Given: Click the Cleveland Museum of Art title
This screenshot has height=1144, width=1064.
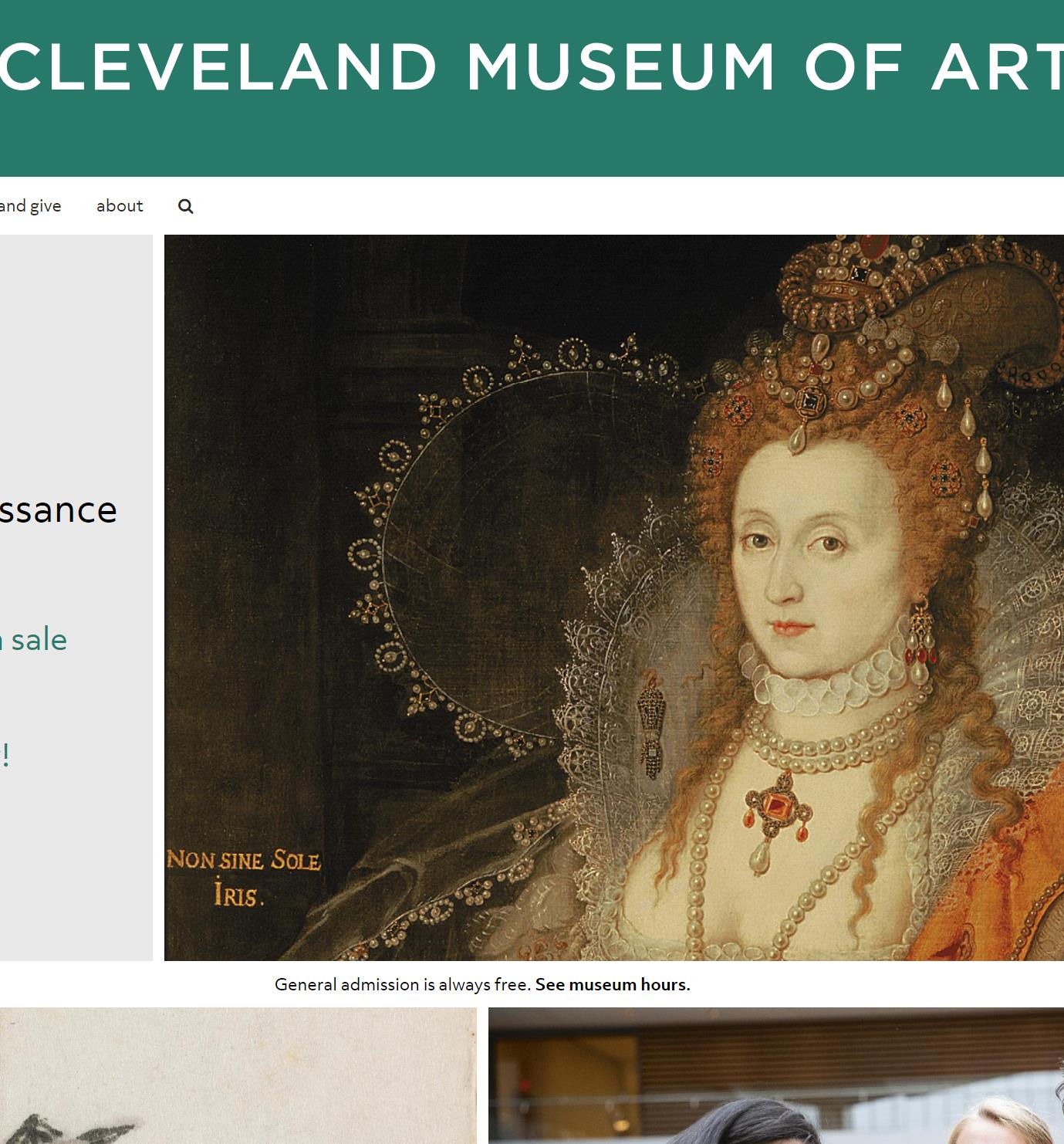Looking at the screenshot, I should [532, 66].
